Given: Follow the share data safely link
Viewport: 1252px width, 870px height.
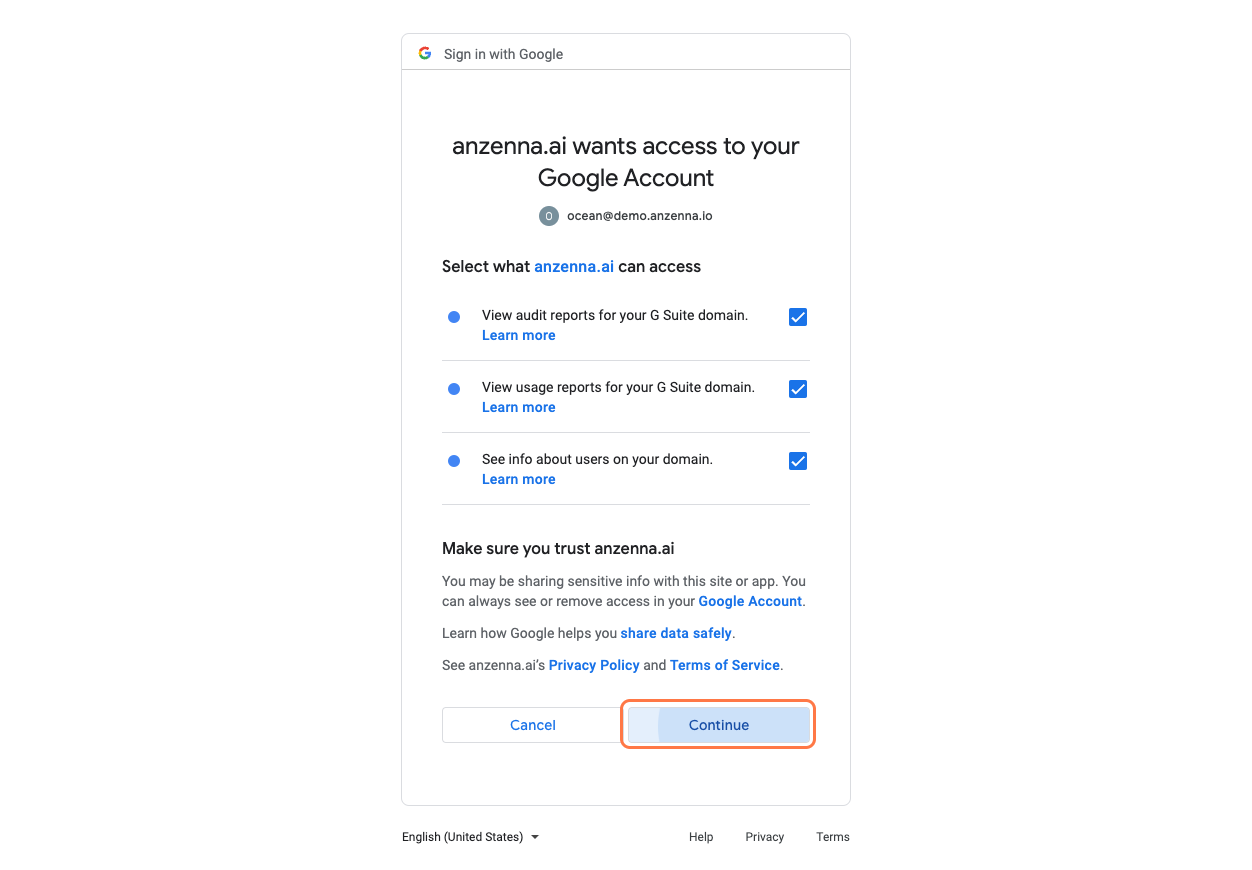Looking at the screenshot, I should tap(676, 634).
